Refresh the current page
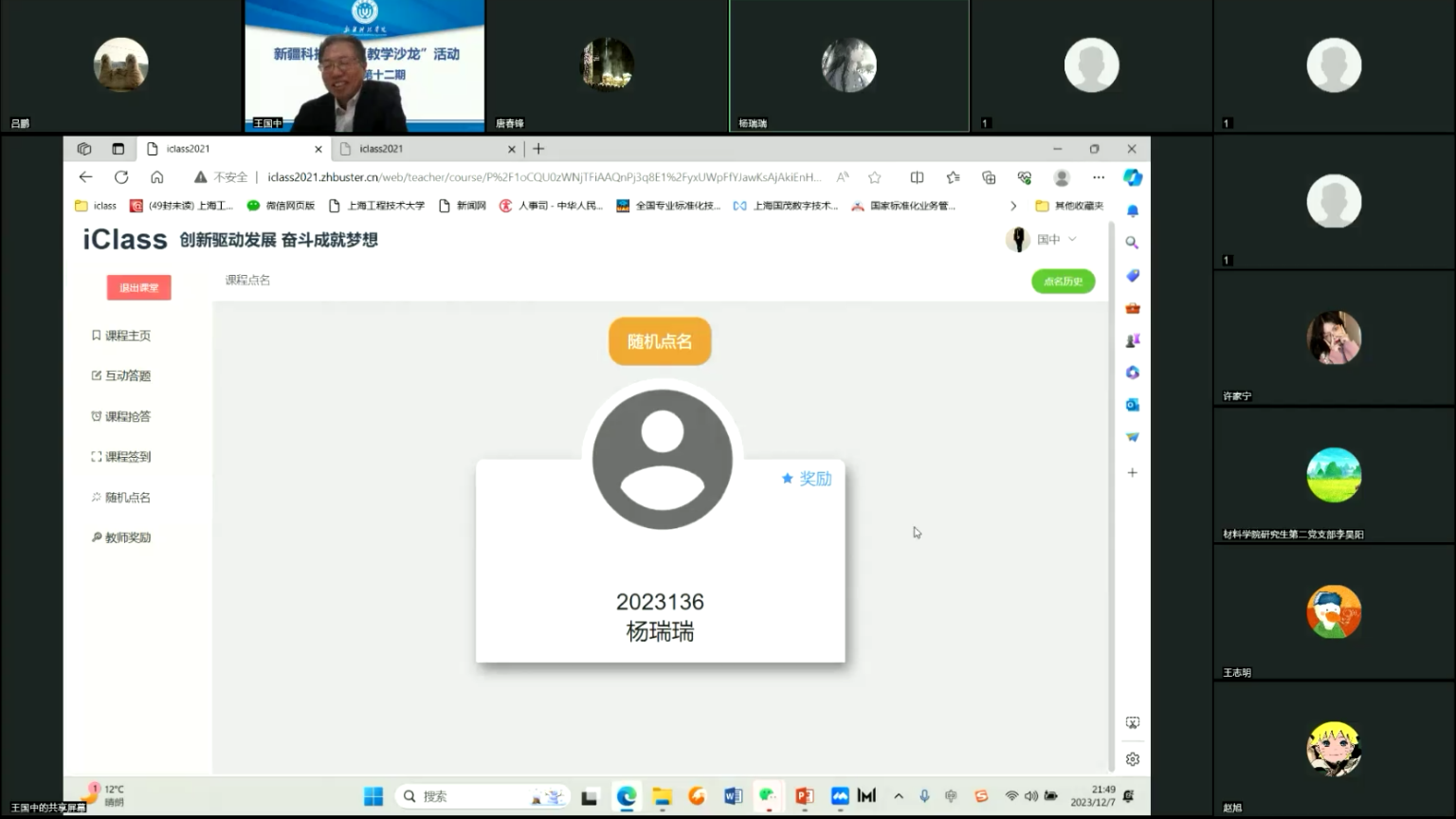Viewport: 1456px width, 819px height. pyautogui.click(x=121, y=177)
